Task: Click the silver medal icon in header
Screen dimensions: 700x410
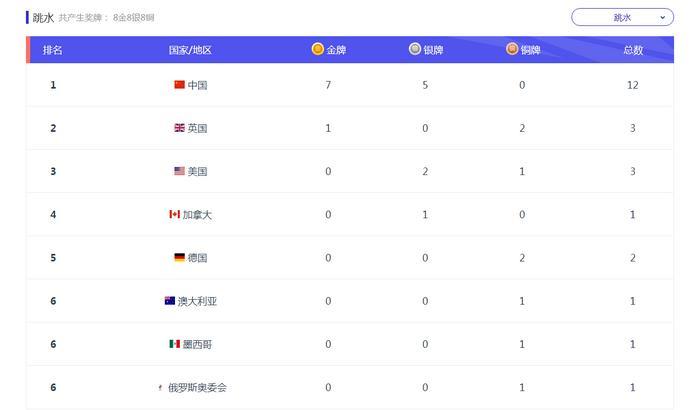Action: click(x=415, y=49)
